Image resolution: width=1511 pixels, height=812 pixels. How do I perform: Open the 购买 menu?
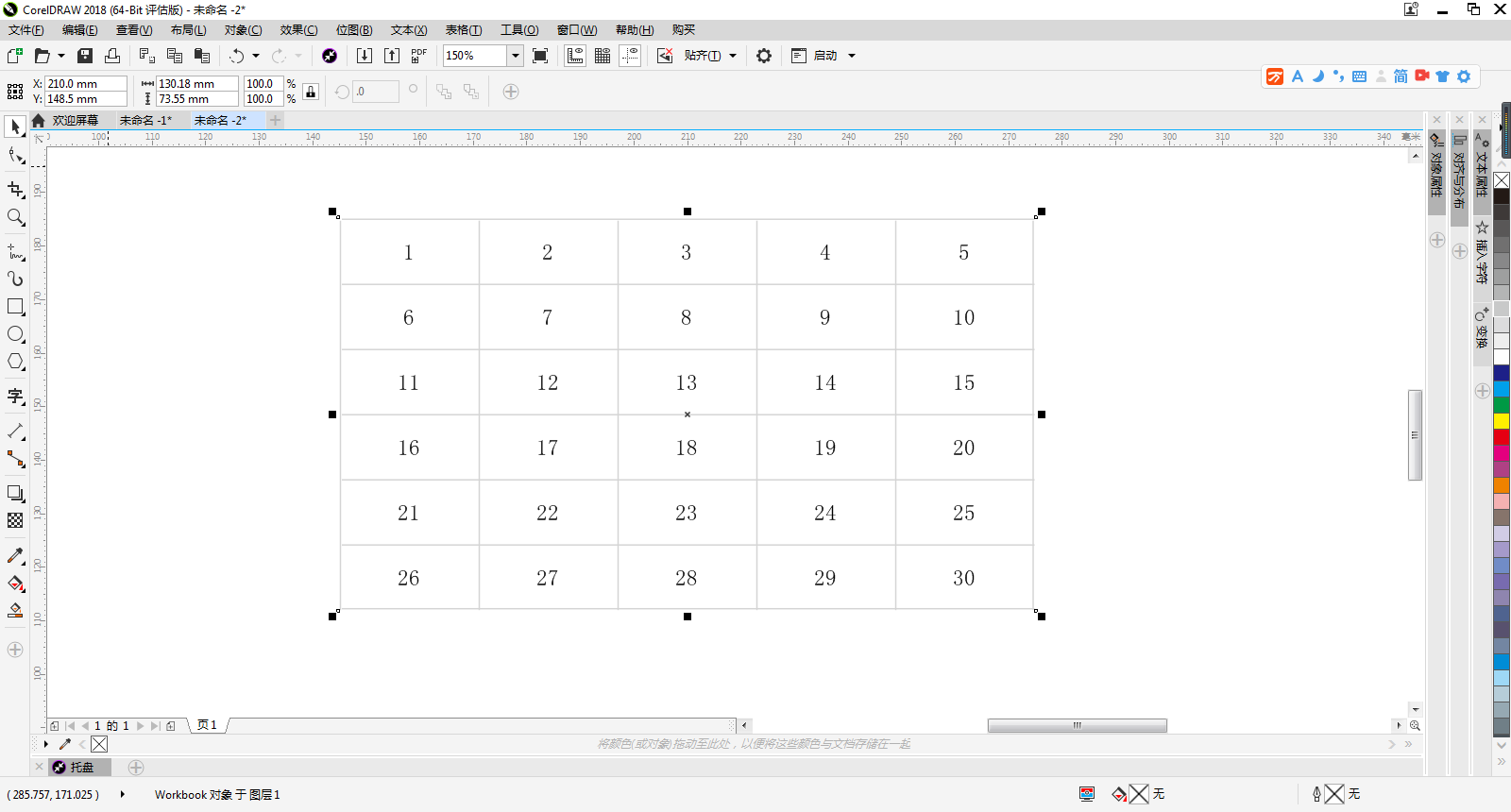tap(683, 30)
